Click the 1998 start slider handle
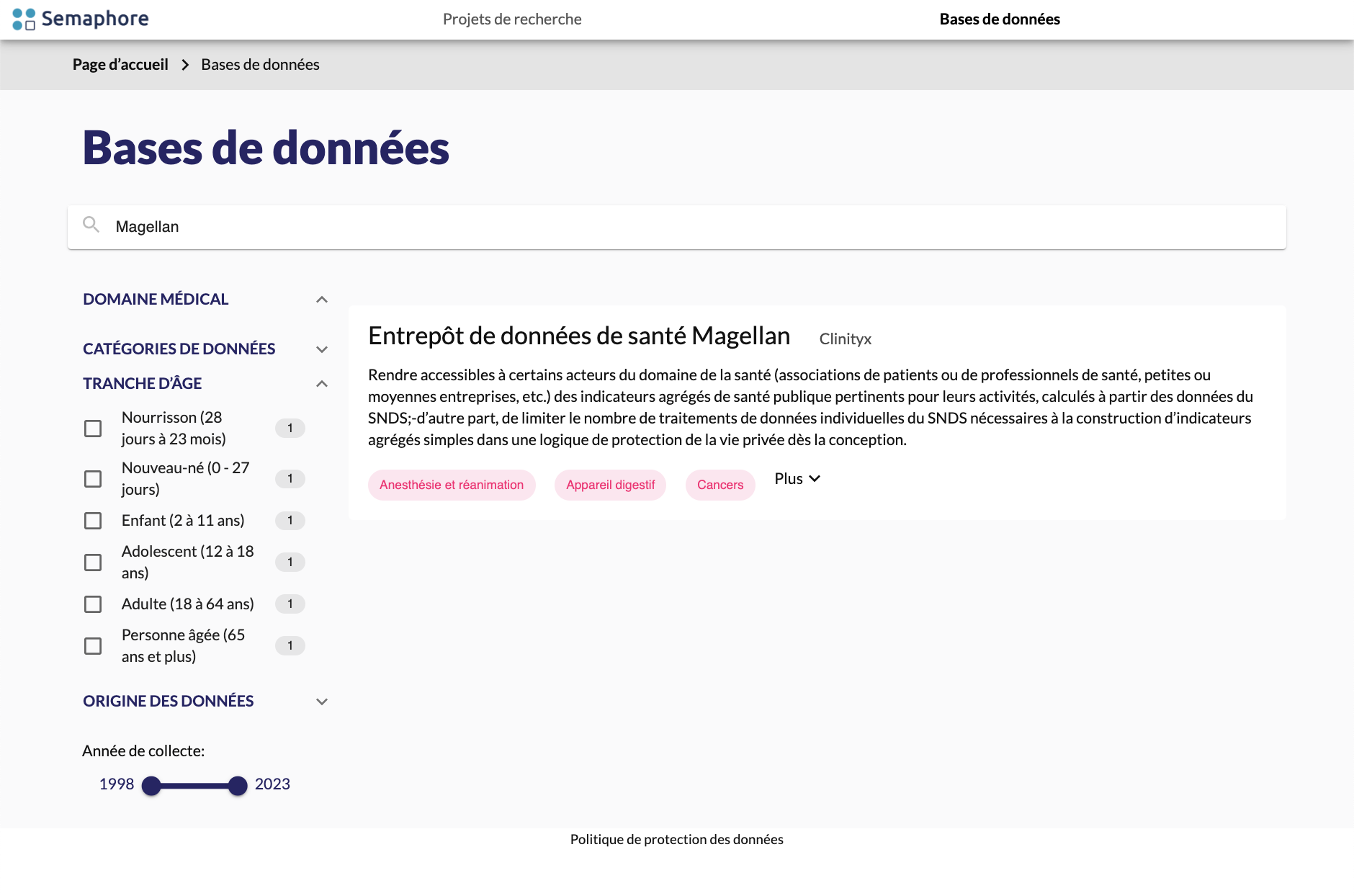1354x896 pixels. coord(151,786)
